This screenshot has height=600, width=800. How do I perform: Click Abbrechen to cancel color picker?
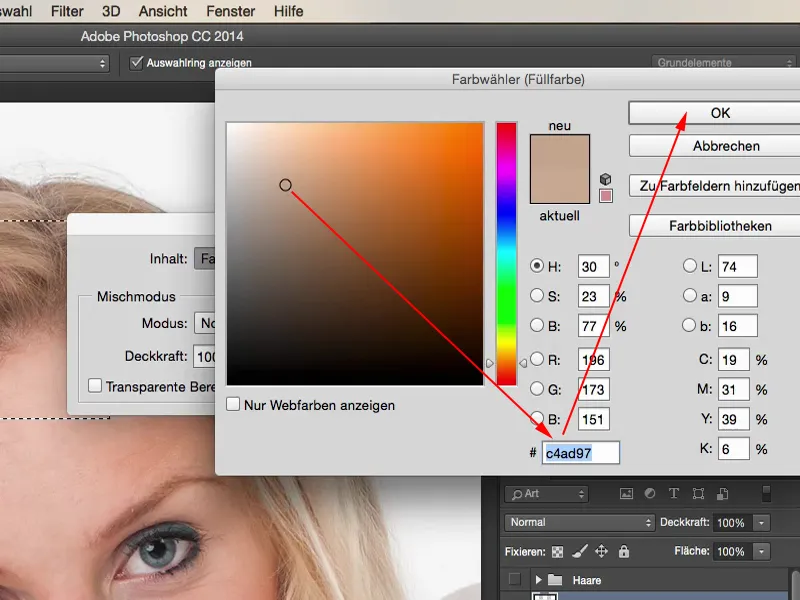click(x=714, y=146)
